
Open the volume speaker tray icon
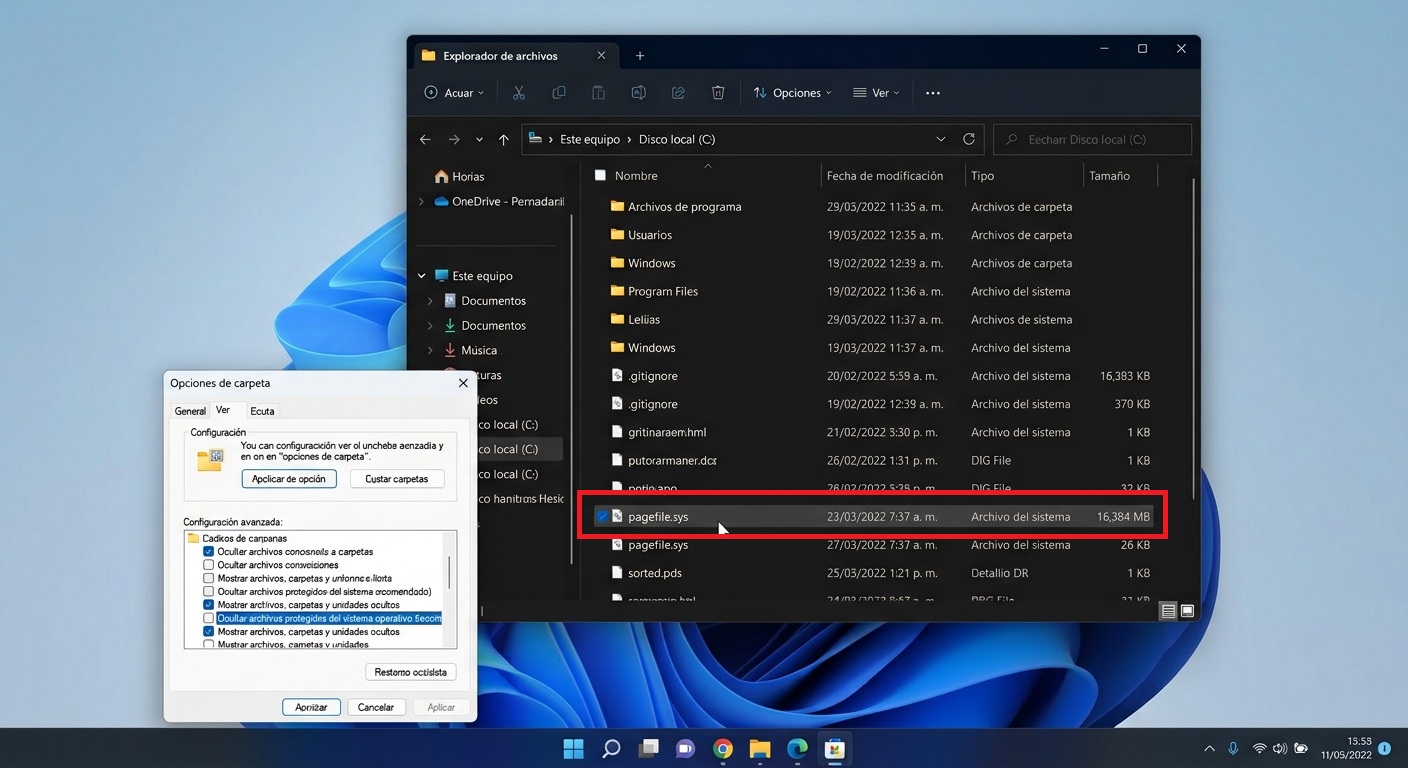click(1280, 748)
